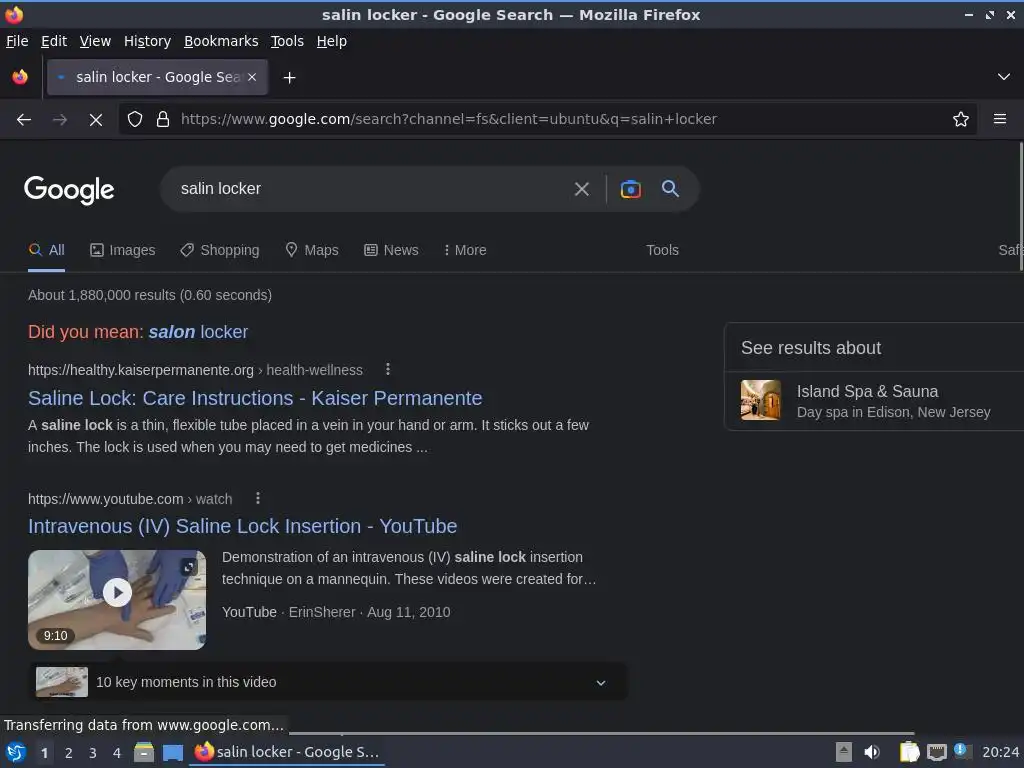Expand the list all tabs chevron
This screenshot has width=1024, height=768.
click(x=1004, y=77)
